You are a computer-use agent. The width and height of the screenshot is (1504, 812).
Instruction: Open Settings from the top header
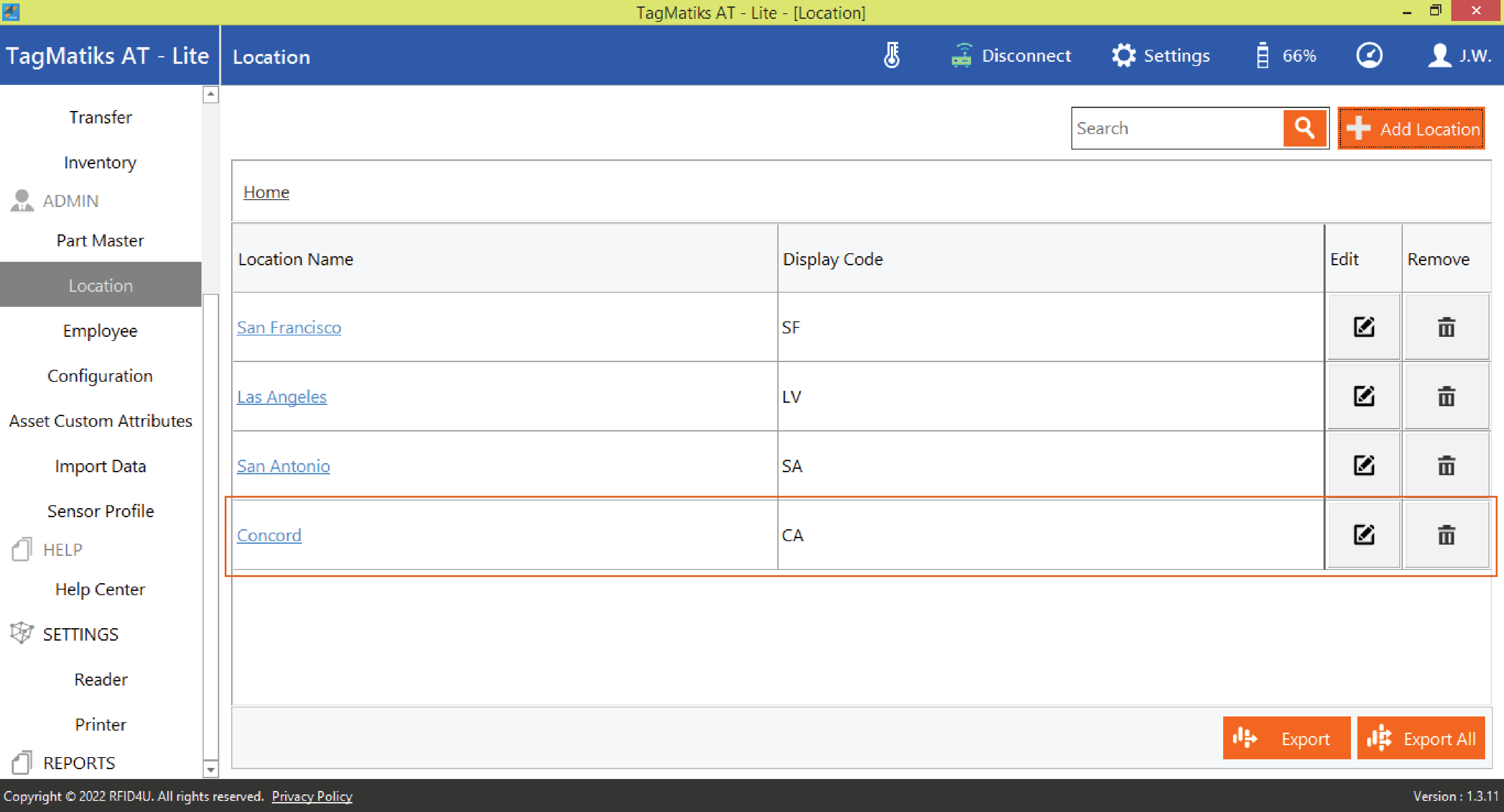[x=1161, y=55]
